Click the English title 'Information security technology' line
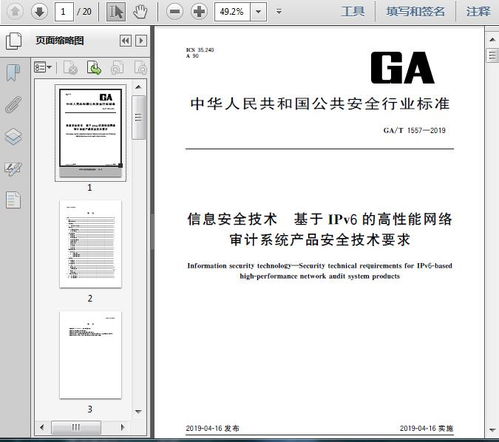Viewport: 499px width, 442px height. pos(319,266)
